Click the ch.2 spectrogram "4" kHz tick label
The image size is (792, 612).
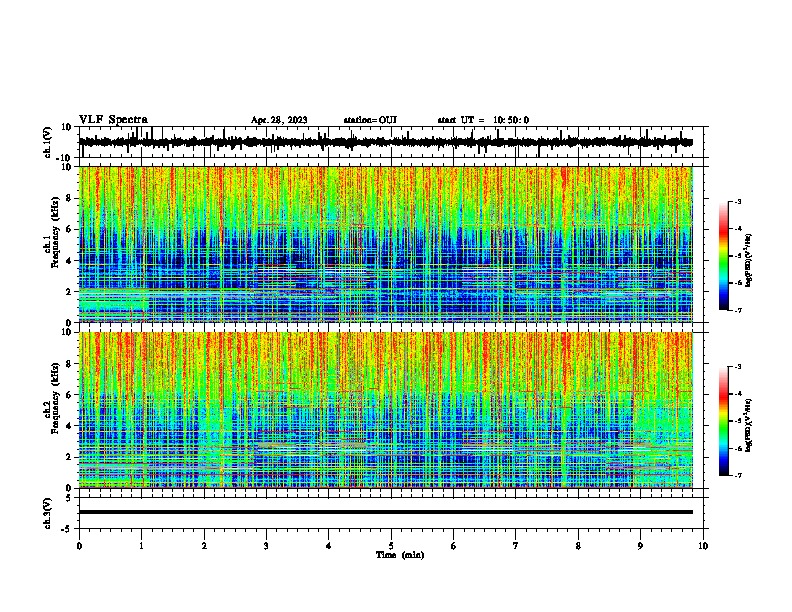[x=70, y=426]
